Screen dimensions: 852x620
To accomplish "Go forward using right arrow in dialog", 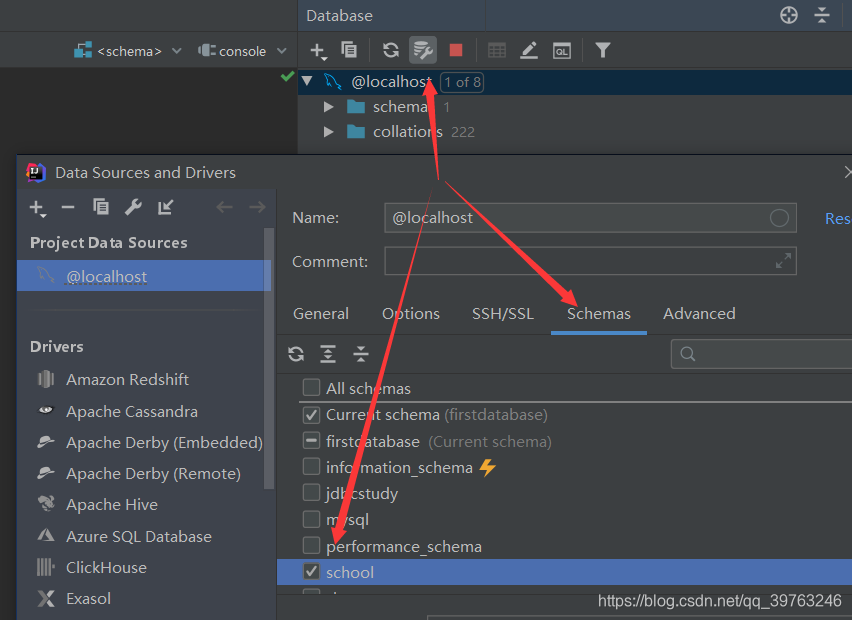I will pos(257,207).
